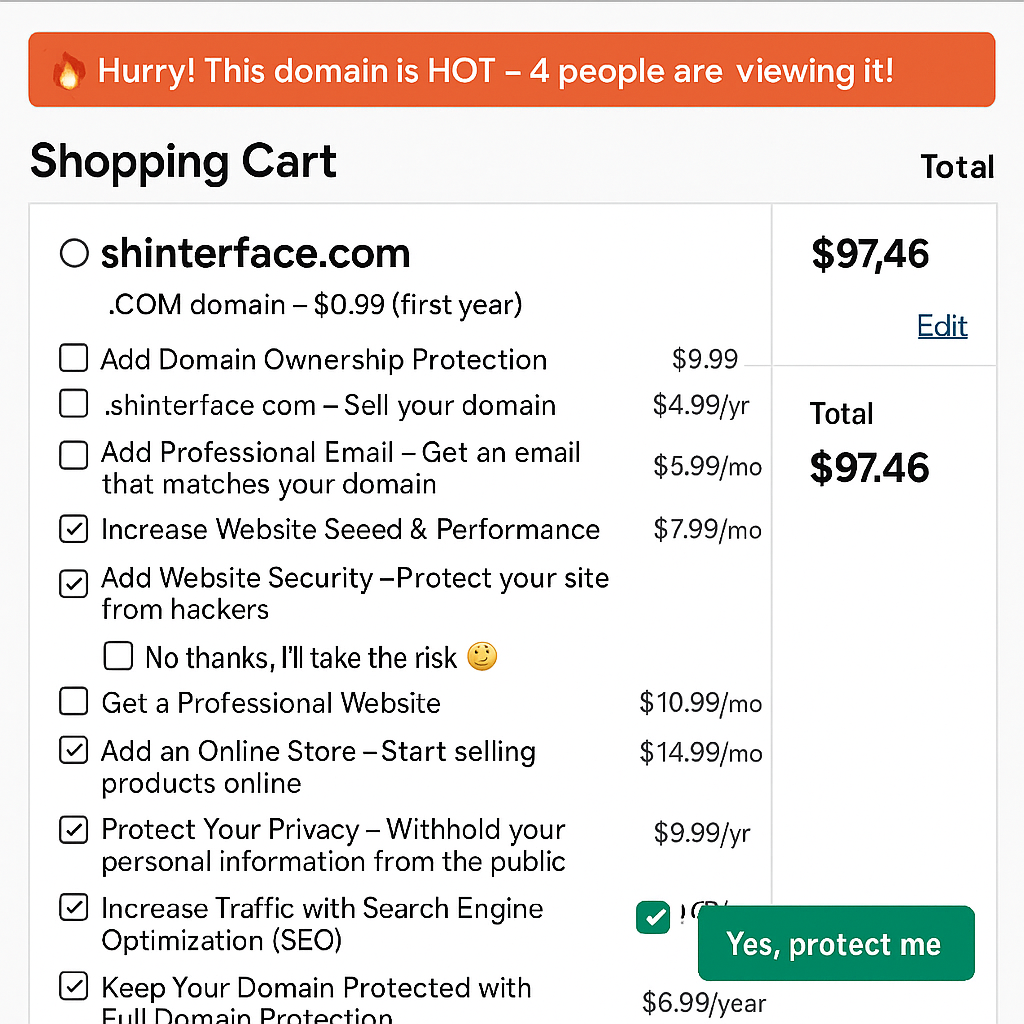Uncheck Increase Traffic with SEO
Viewport: 1024px width, 1024px height.
pos(73,908)
